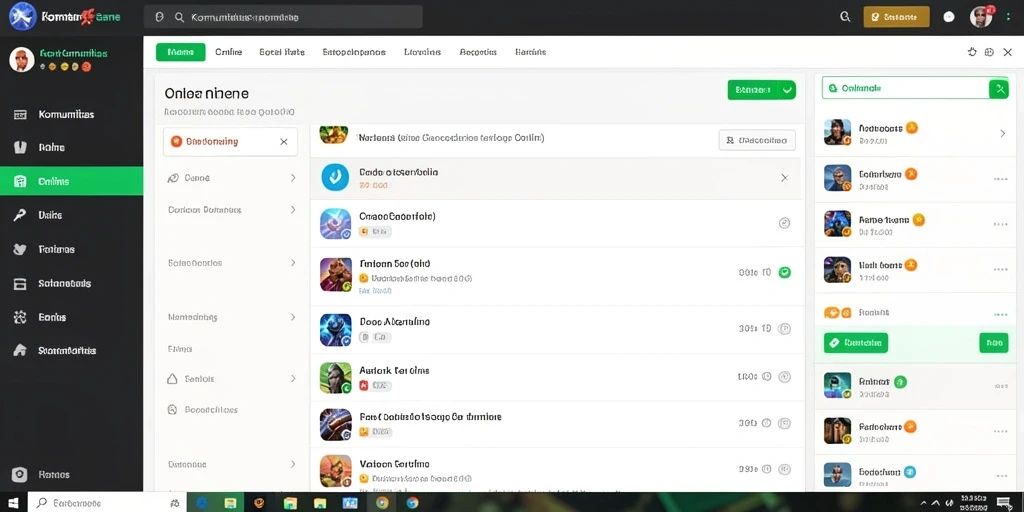
Task: Click the small green button right of the tag button
Action: 994,342
